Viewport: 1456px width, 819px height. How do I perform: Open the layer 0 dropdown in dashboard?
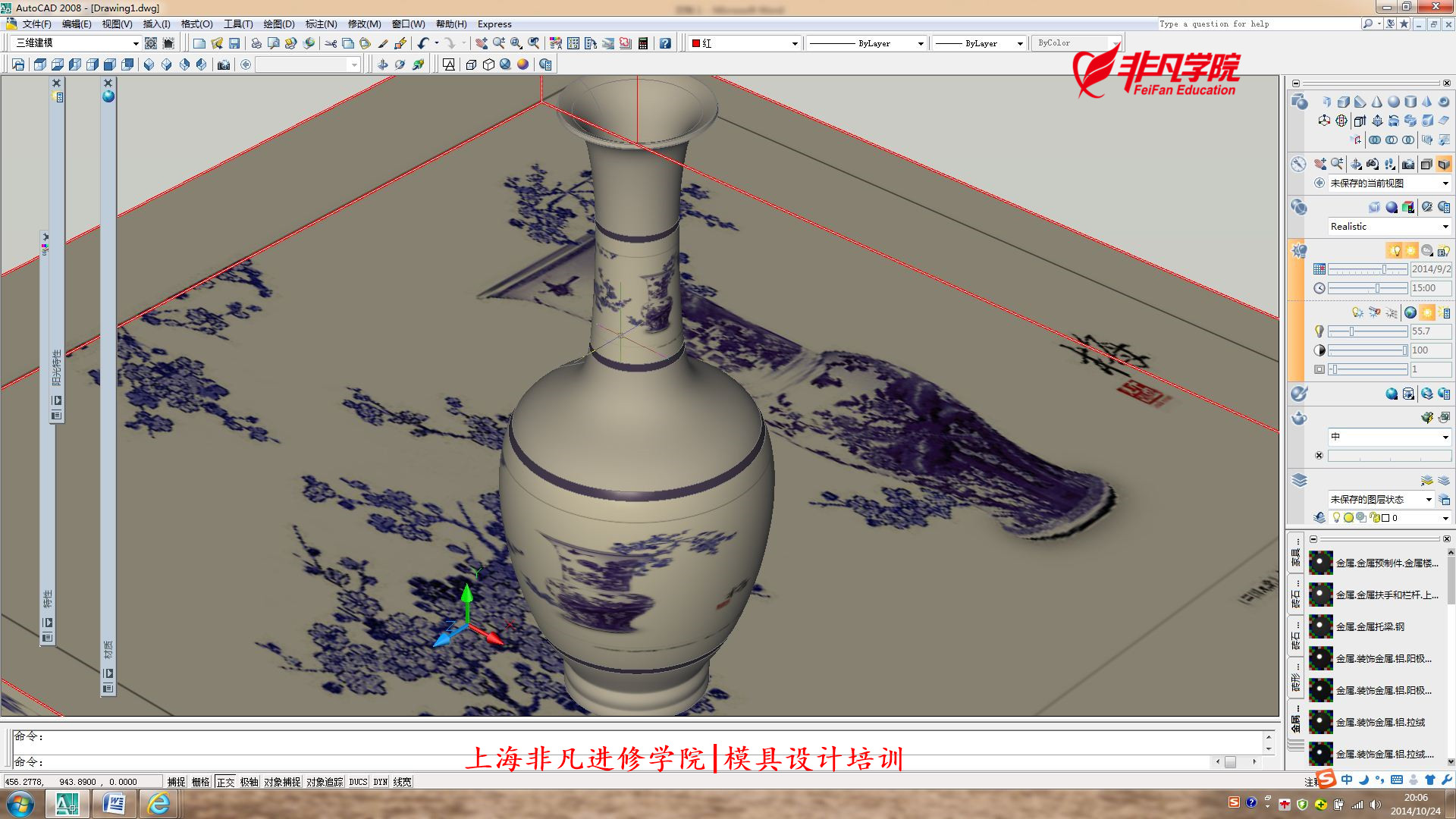coord(1389,517)
